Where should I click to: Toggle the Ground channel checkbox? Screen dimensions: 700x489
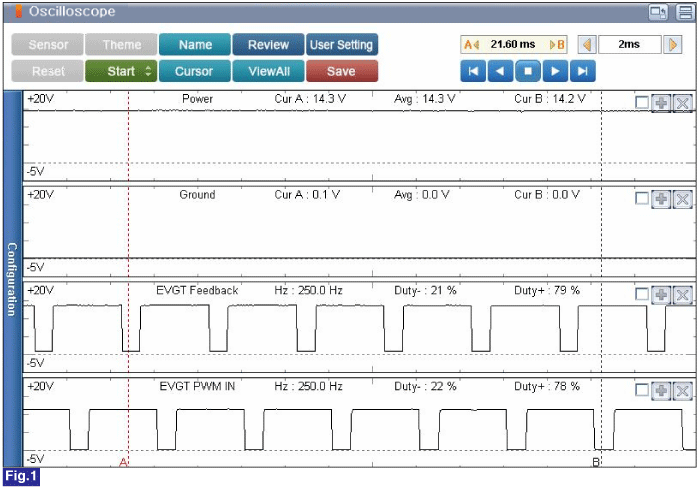pyautogui.click(x=642, y=198)
